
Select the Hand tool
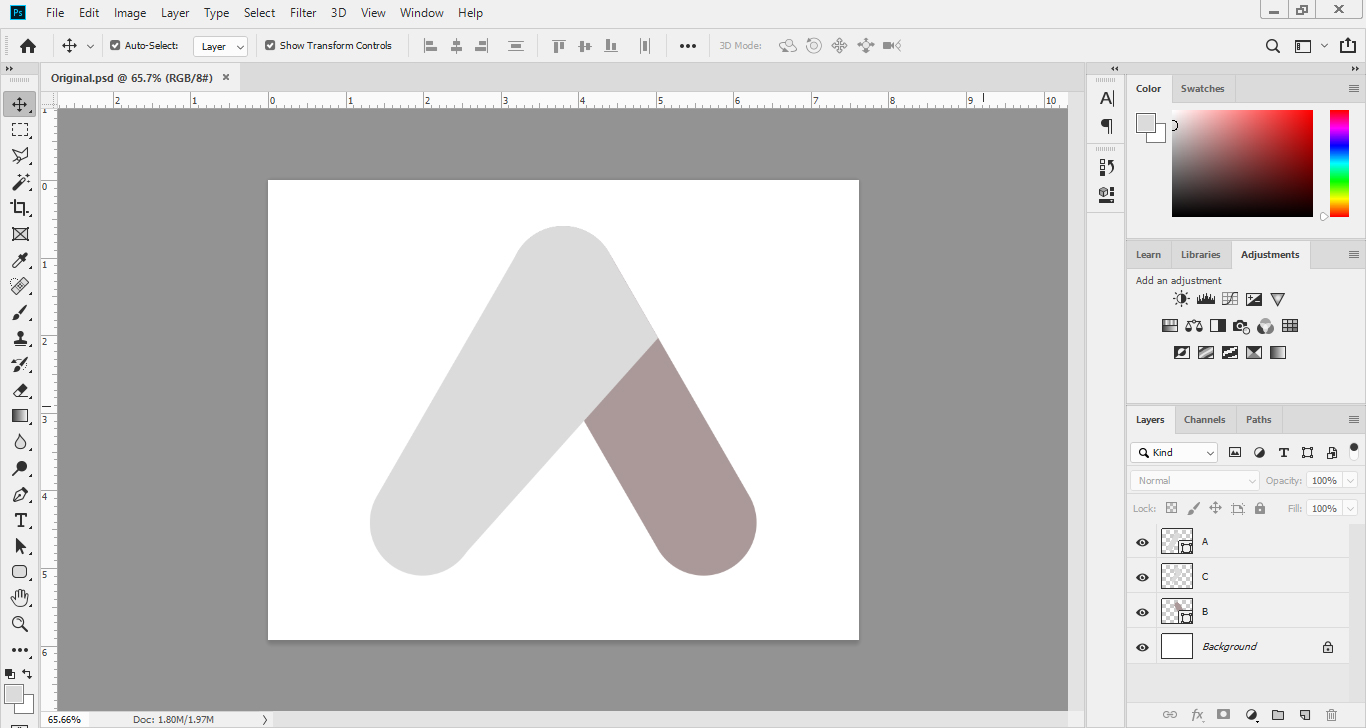click(x=19, y=598)
